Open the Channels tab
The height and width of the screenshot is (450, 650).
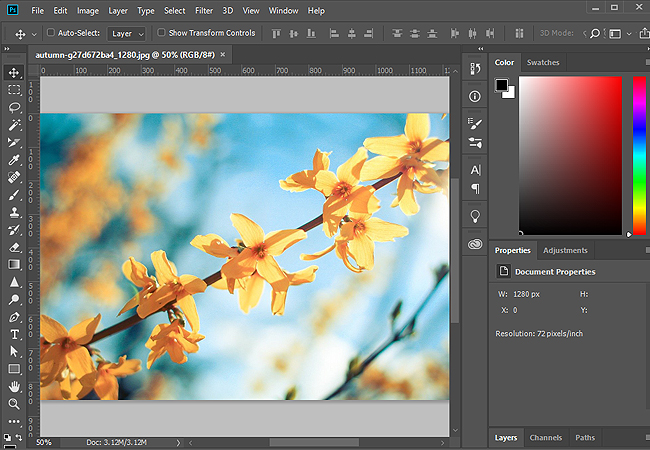pyautogui.click(x=545, y=437)
